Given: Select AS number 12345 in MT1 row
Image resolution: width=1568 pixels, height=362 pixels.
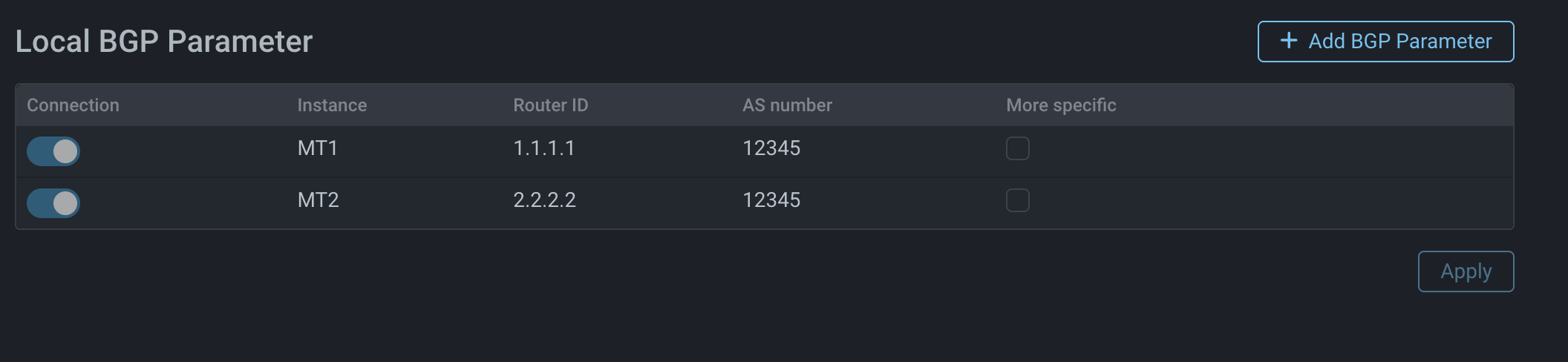Looking at the screenshot, I should 771,148.
